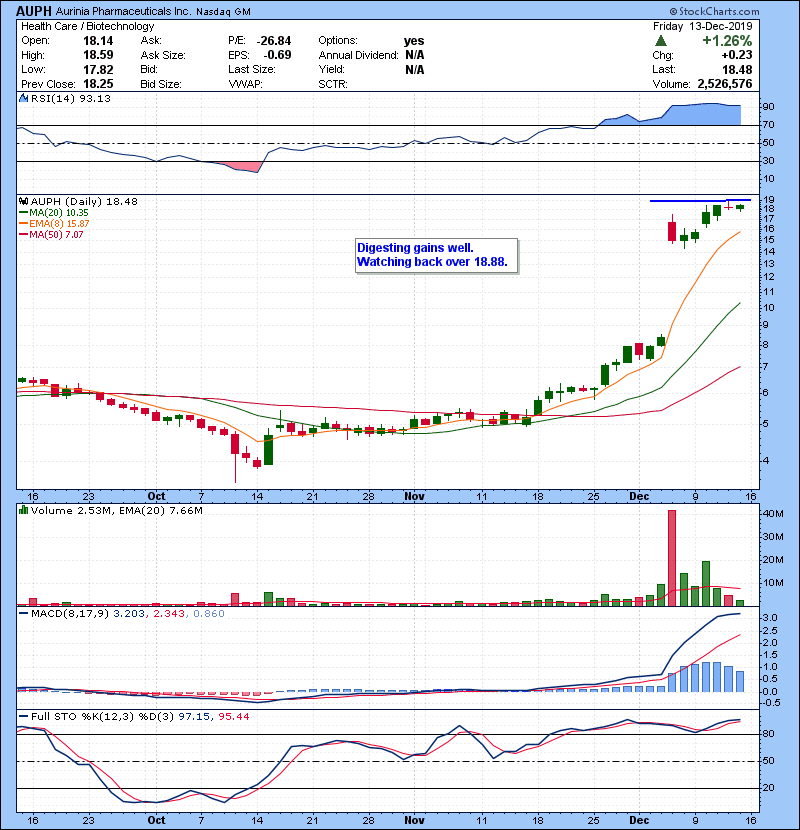Click the 40M label on the volume axis
The height and width of the screenshot is (830, 800).
click(x=773, y=513)
